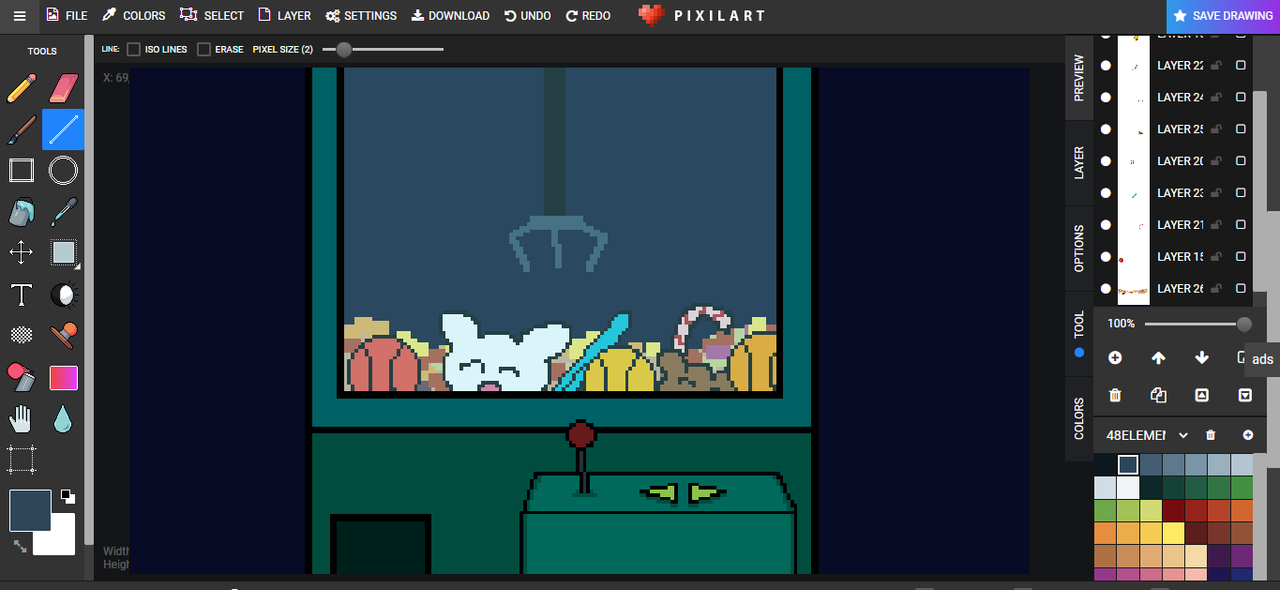The image size is (1280, 590).
Task: Select the Text tool
Action: click(x=21, y=295)
